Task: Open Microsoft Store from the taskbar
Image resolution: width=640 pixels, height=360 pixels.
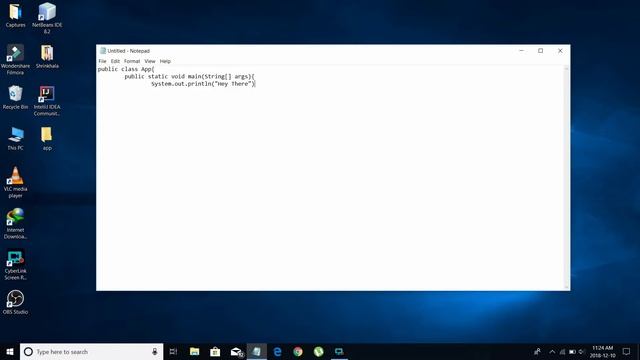Action: (215, 351)
